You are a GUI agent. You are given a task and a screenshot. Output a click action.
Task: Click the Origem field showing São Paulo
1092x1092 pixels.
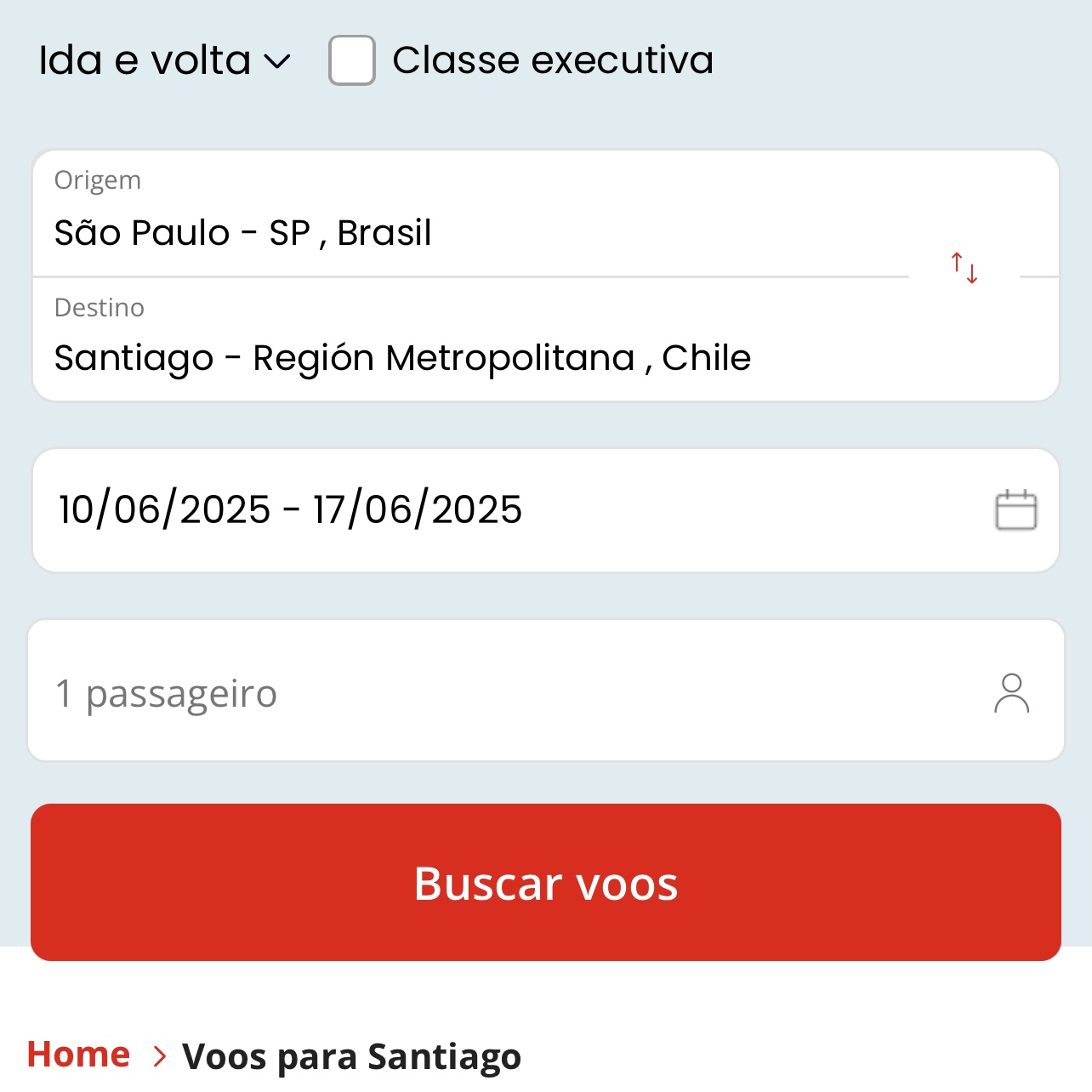(x=243, y=232)
